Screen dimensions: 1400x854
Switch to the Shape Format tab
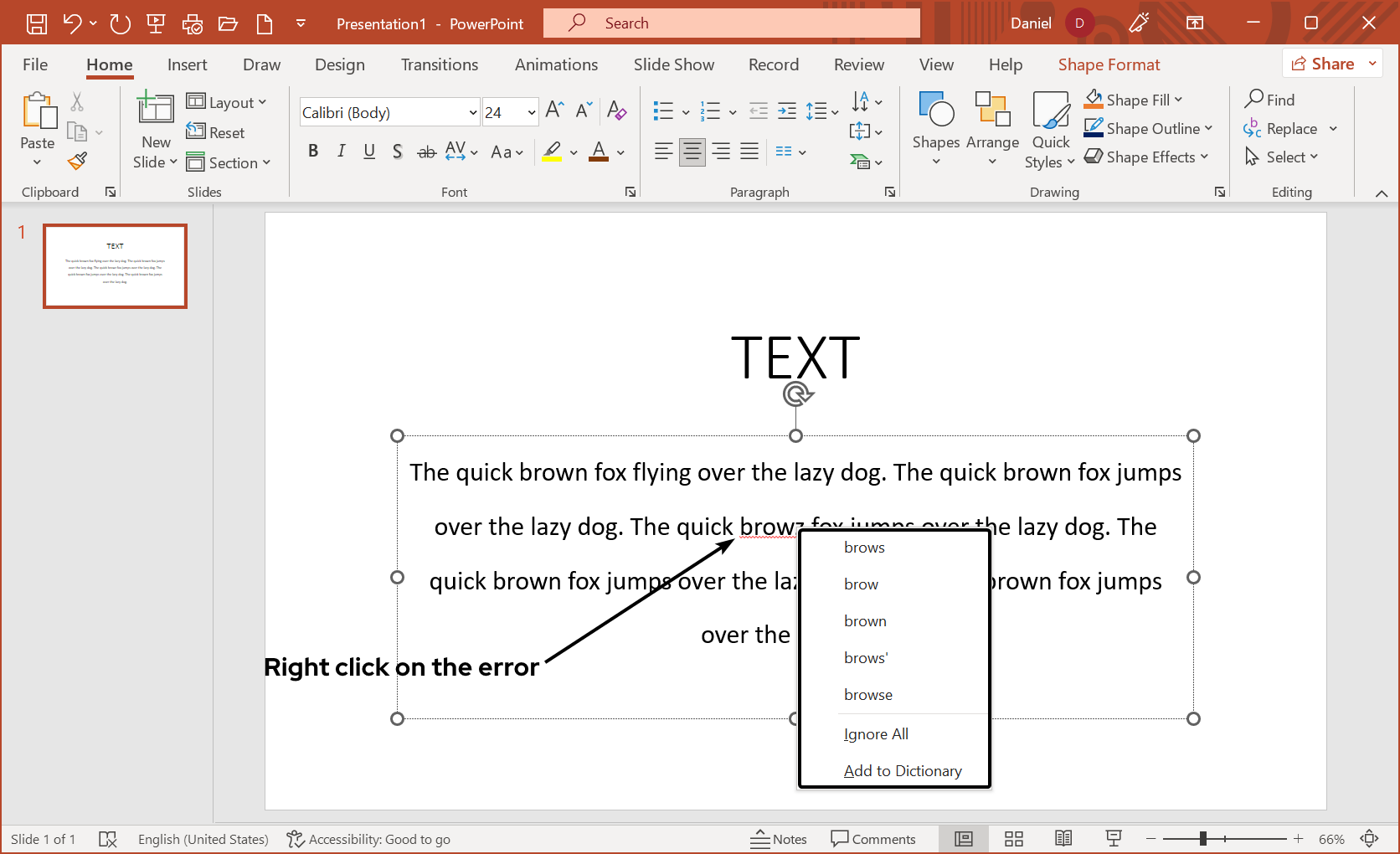pos(1109,64)
